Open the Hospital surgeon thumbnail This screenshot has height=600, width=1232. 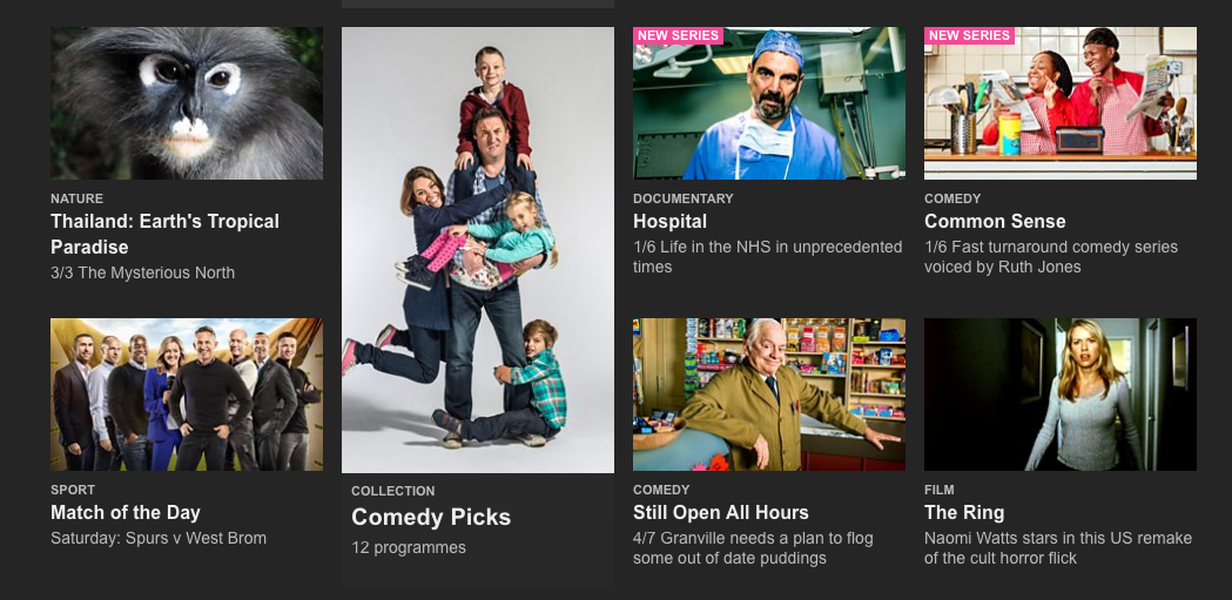point(769,103)
